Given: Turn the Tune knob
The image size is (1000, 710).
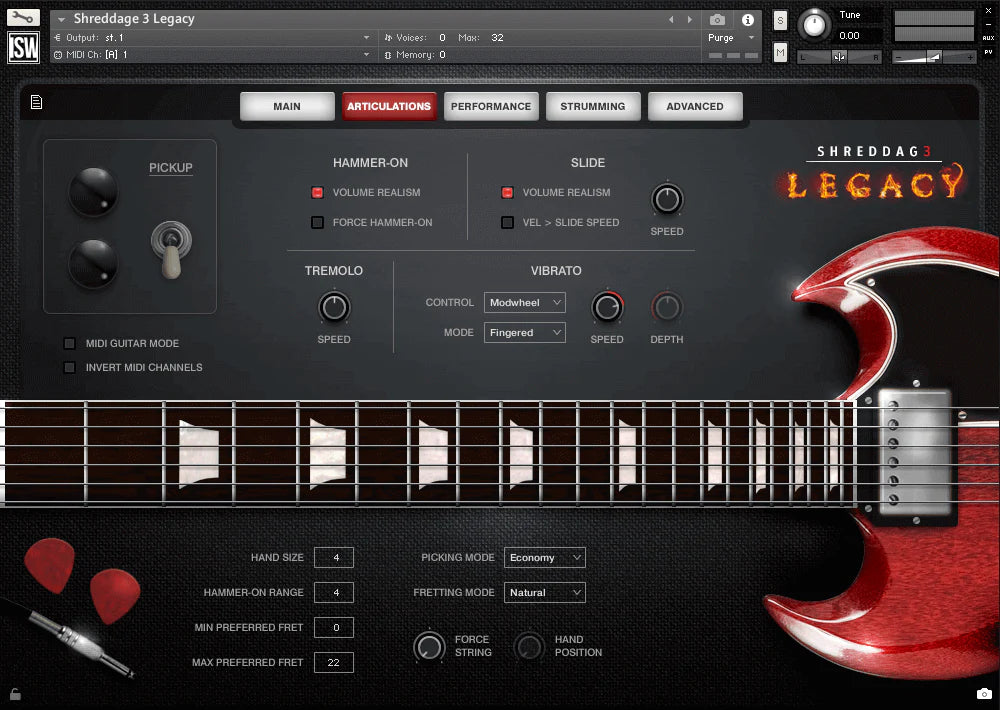Looking at the screenshot, I should pyautogui.click(x=815, y=26).
